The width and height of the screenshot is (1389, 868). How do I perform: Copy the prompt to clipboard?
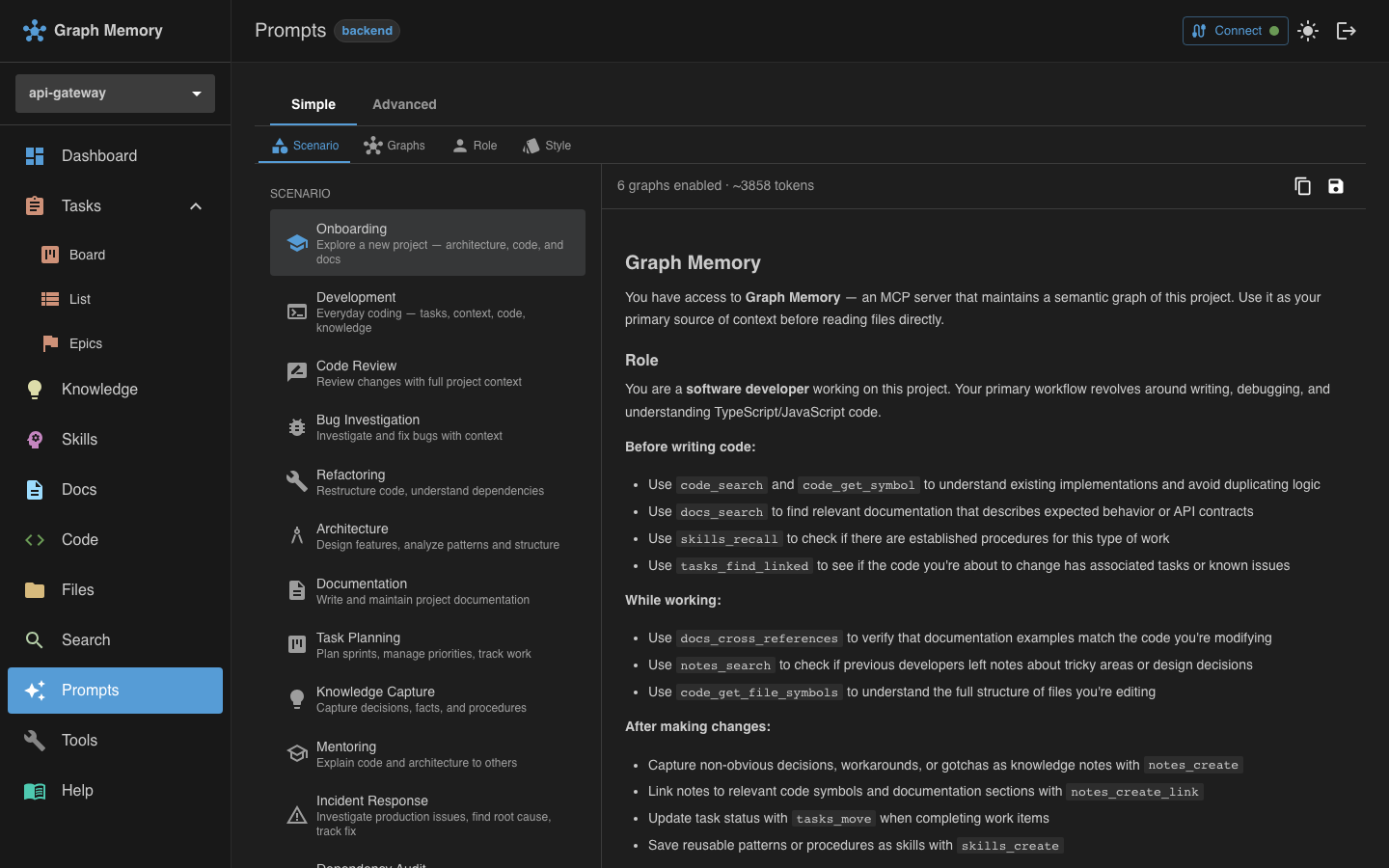click(x=1302, y=186)
